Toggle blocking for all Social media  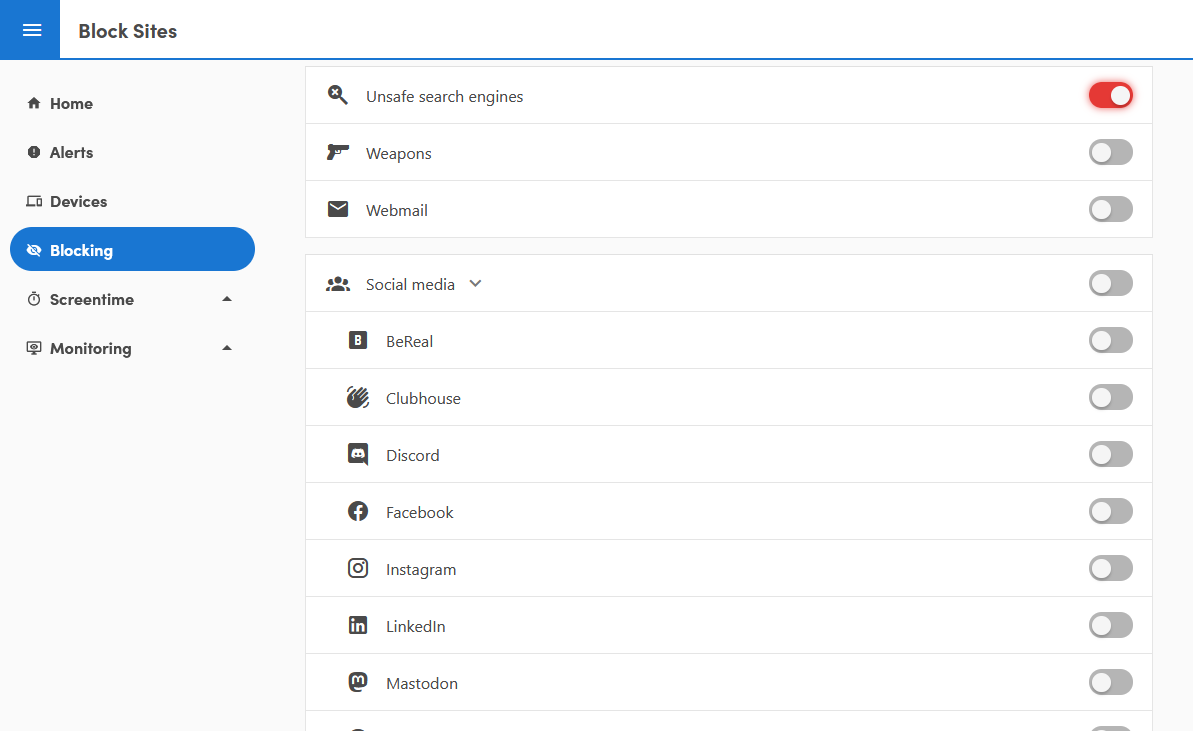[x=1110, y=284]
